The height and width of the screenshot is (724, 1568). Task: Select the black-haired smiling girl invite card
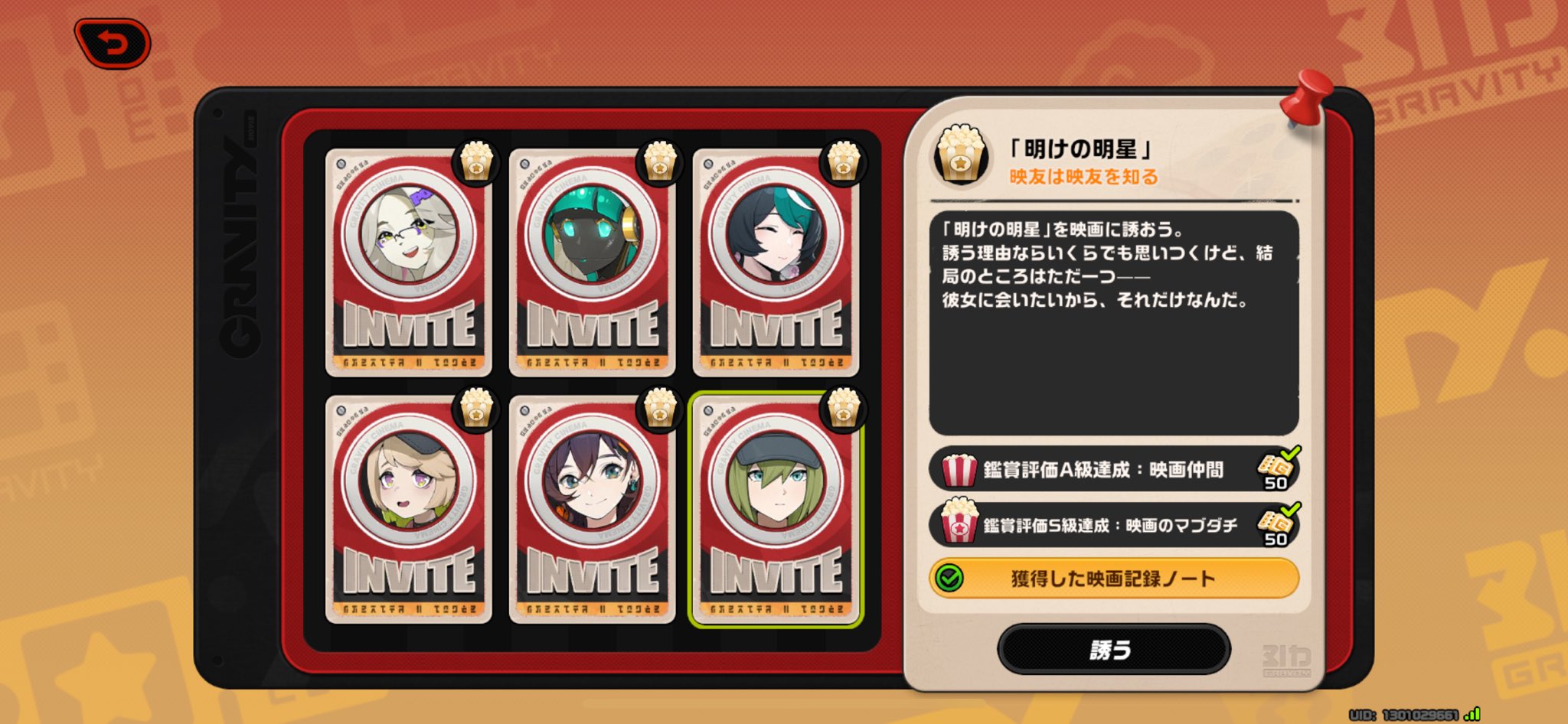(x=776, y=262)
